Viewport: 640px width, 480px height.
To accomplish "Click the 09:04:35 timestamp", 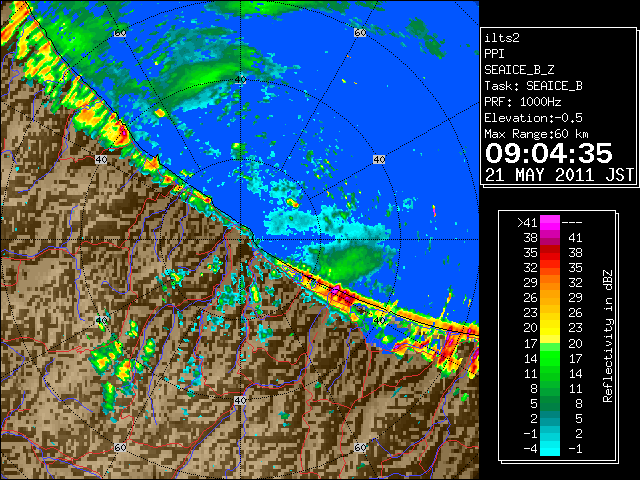I will point(549,153).
